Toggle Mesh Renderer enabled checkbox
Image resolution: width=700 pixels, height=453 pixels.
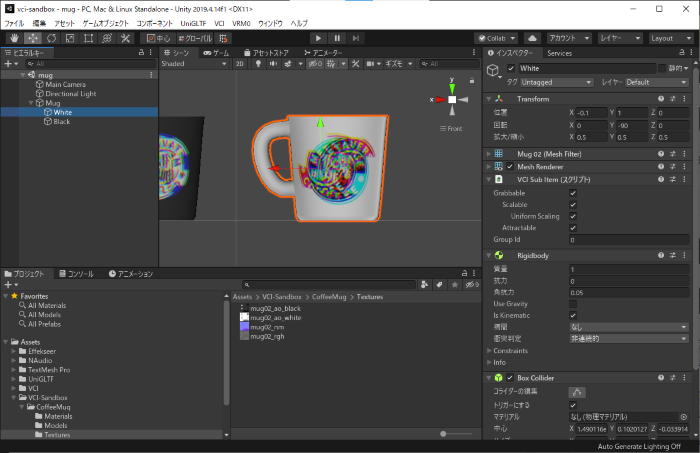click(x=510, y=166)
